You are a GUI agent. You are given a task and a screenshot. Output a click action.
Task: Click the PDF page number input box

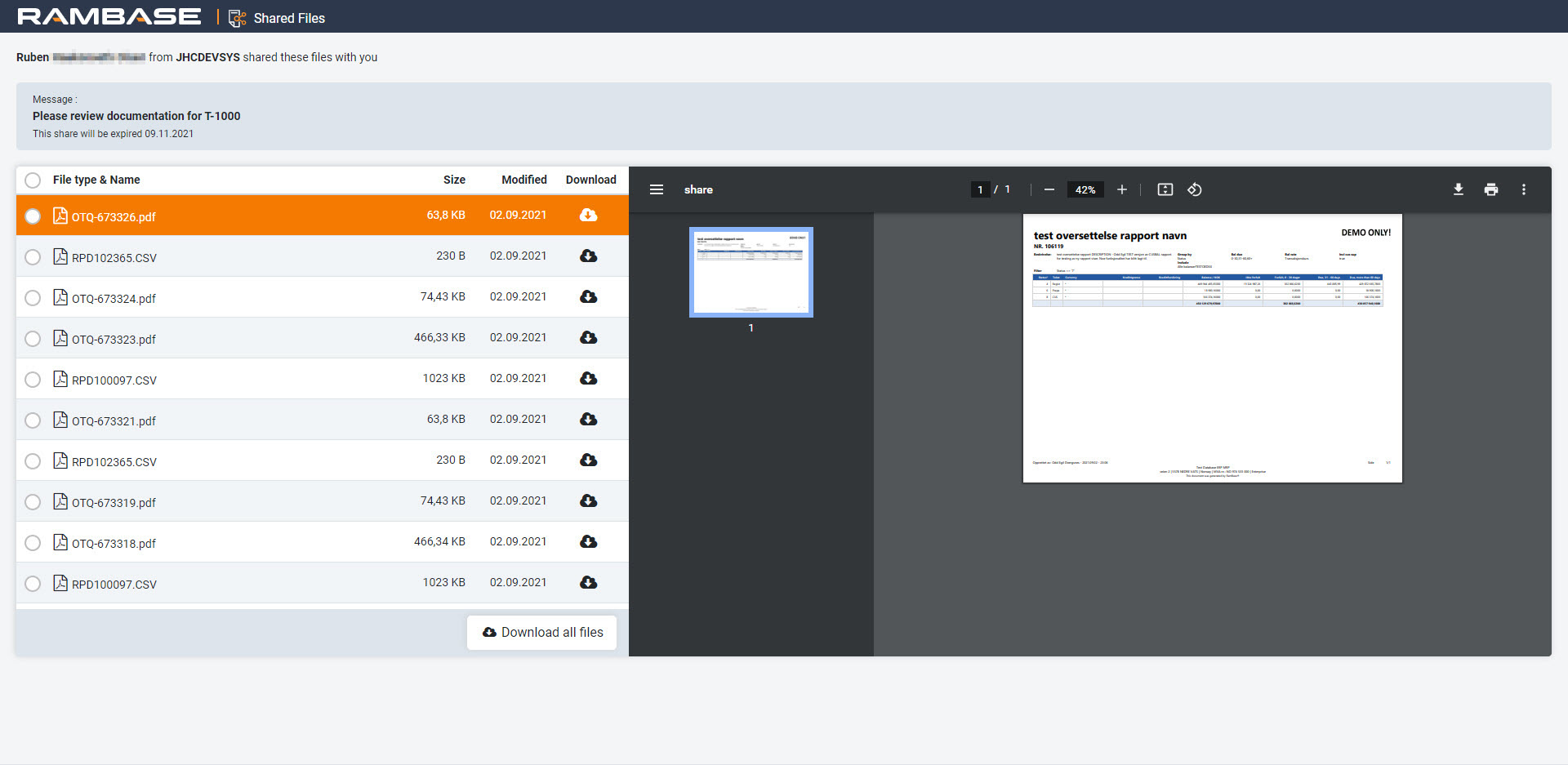point(980,189)
